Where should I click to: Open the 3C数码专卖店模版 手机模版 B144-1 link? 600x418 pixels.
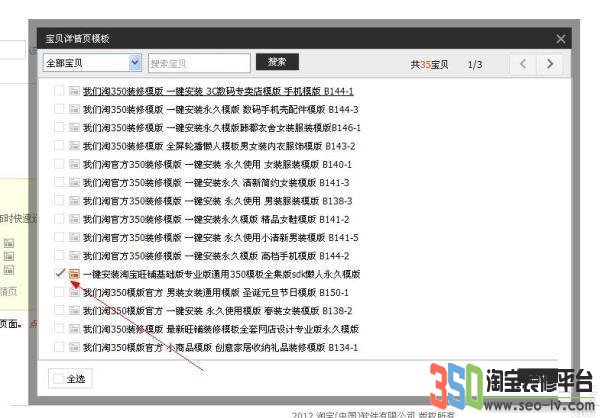click(x=218, y=91)
